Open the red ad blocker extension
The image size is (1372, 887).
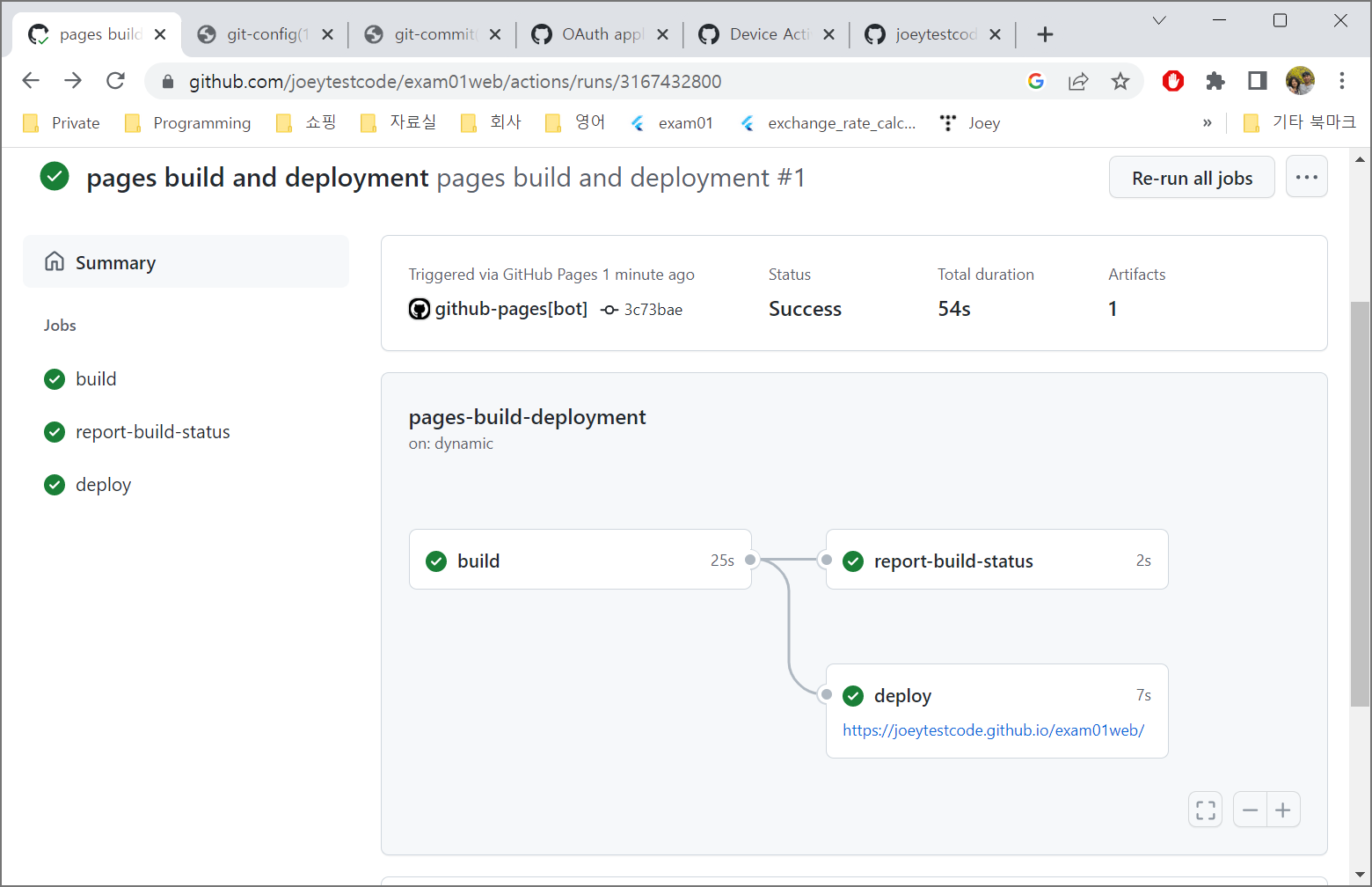(x=1173, y=81)
